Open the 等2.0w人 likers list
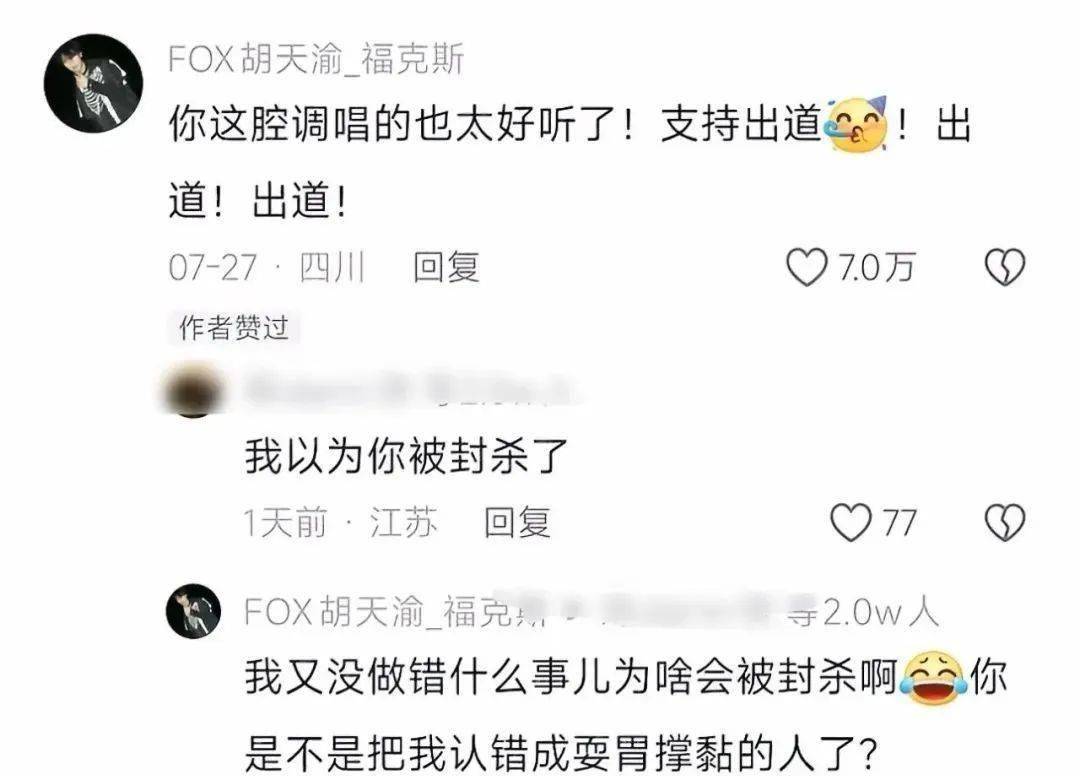 point(864,611)
